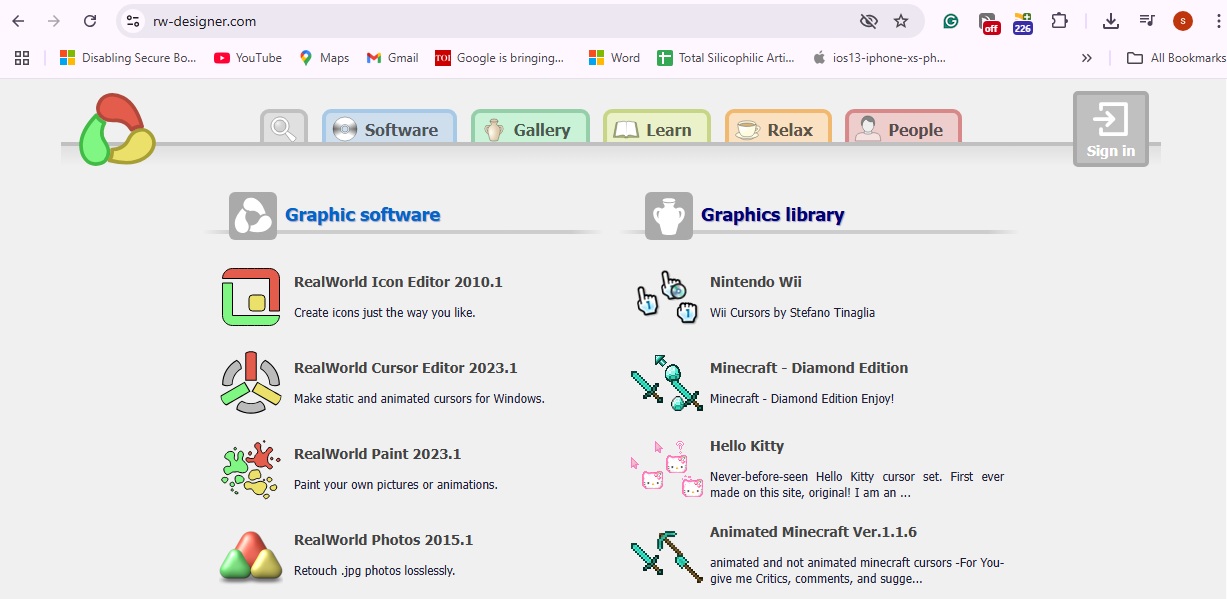Click the RealWorld Icon Editor app icon
1227x599 pixels.
(251, 297)
